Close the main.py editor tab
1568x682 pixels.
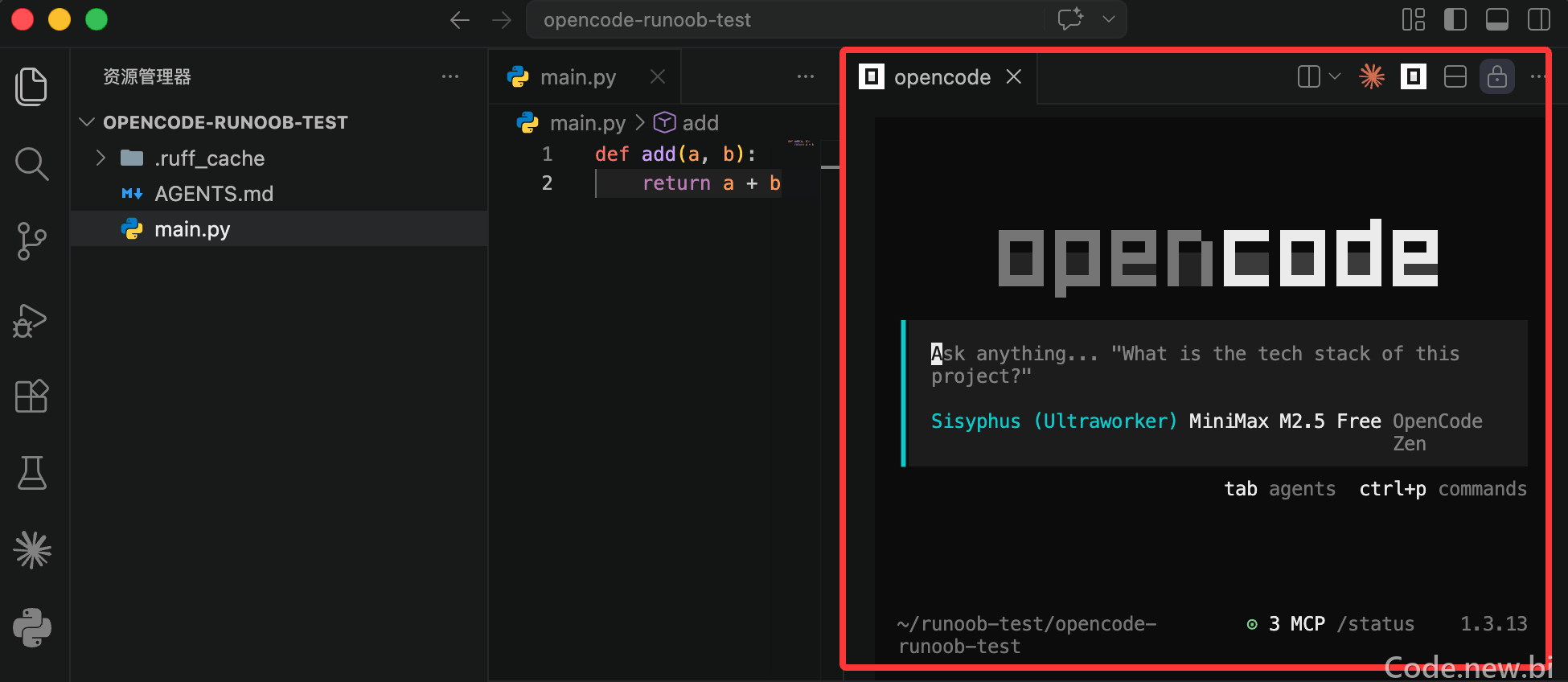point(658,76)
